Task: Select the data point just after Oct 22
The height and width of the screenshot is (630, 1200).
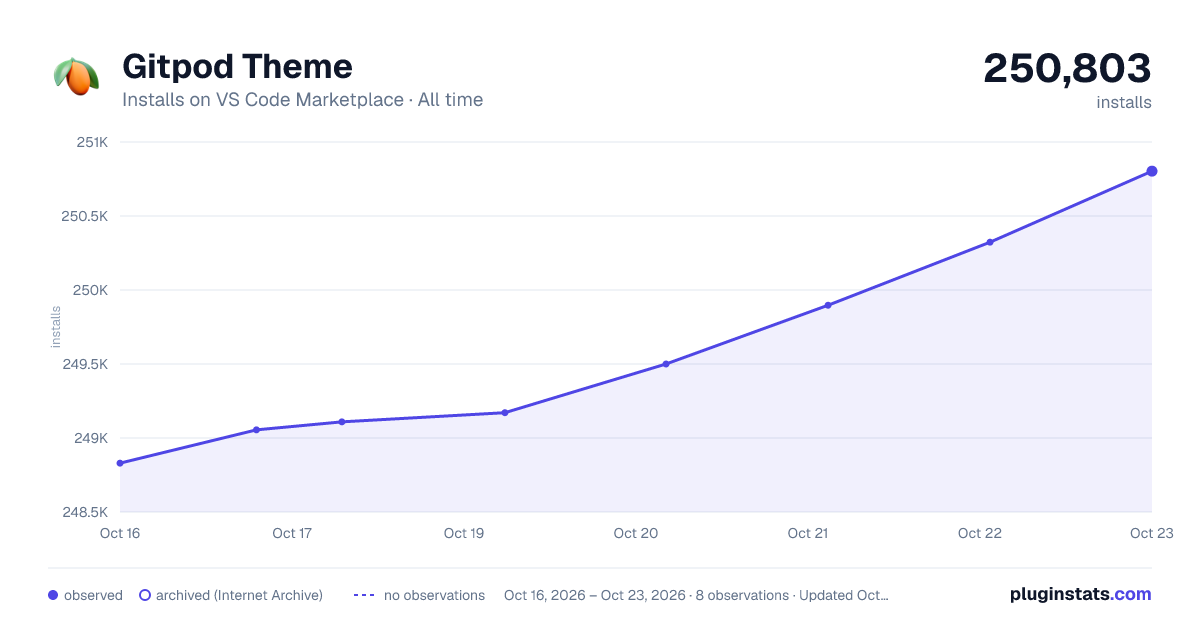Action: 990,242
